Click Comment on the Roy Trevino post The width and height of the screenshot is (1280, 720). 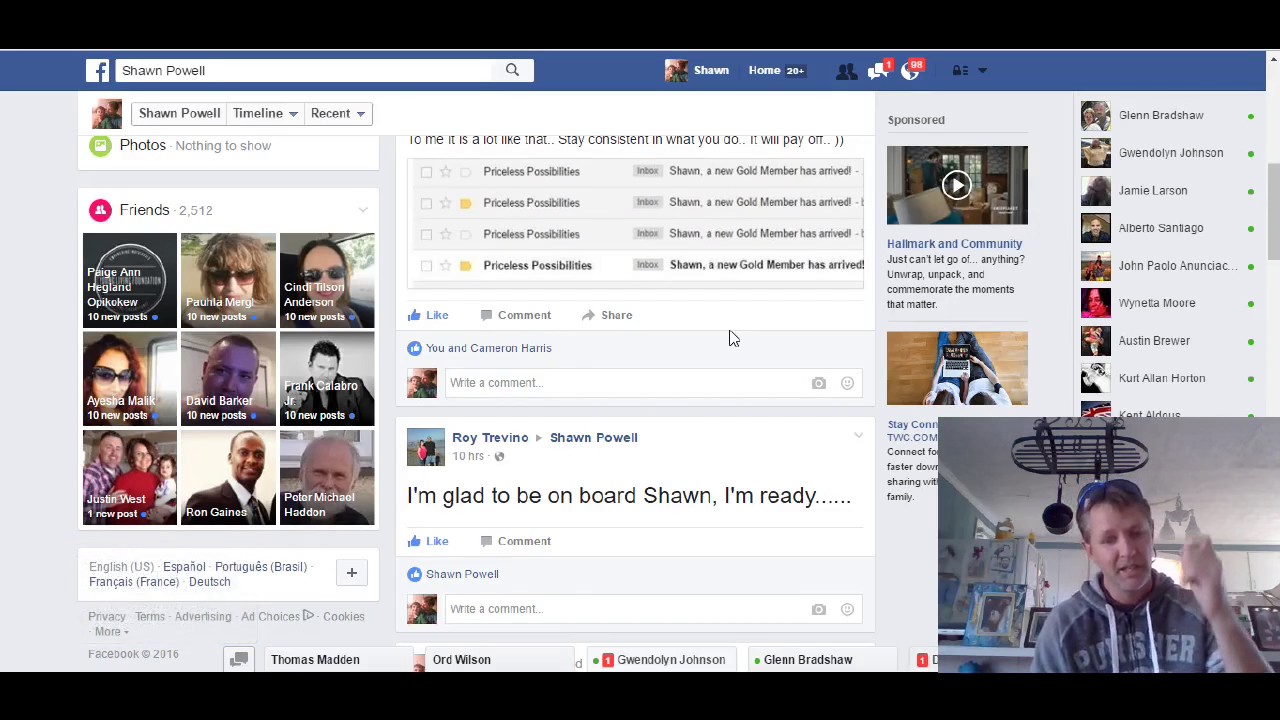pyautogui.click(x=515, y=541)
